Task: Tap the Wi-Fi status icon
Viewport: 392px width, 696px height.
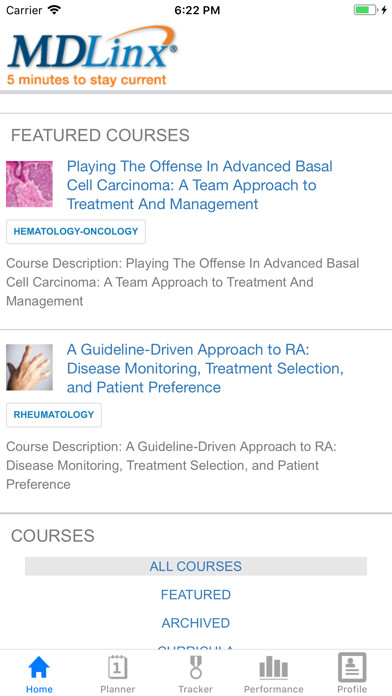Action: (x=54, y=10)
